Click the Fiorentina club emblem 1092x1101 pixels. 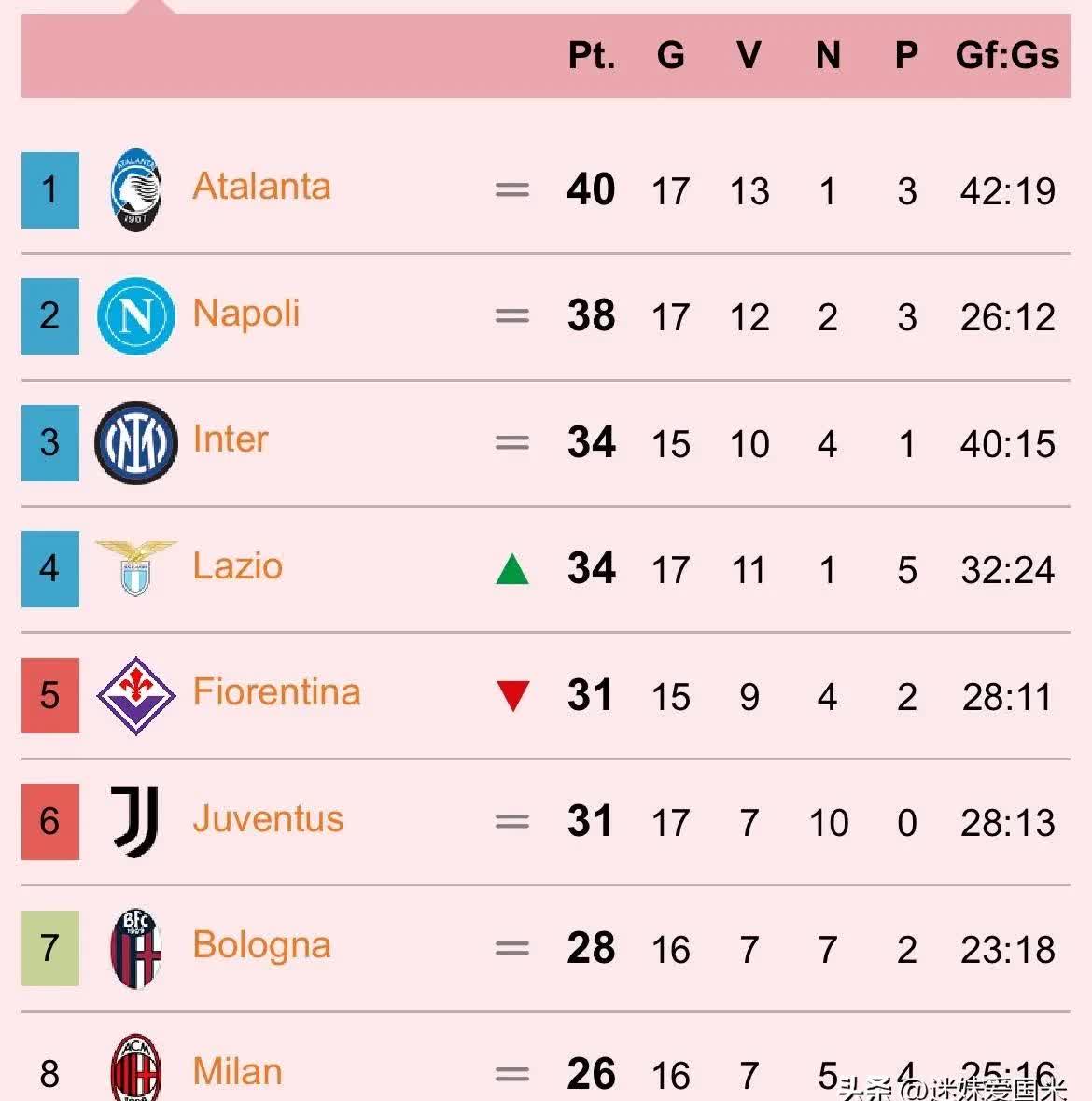(136, 695)
